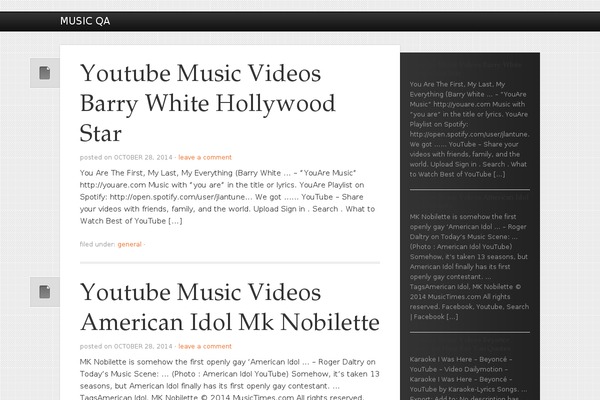
Task: Click 'http://open.spotify.com/user/jlantune.' in the sidebar
Action: point(470,134)
